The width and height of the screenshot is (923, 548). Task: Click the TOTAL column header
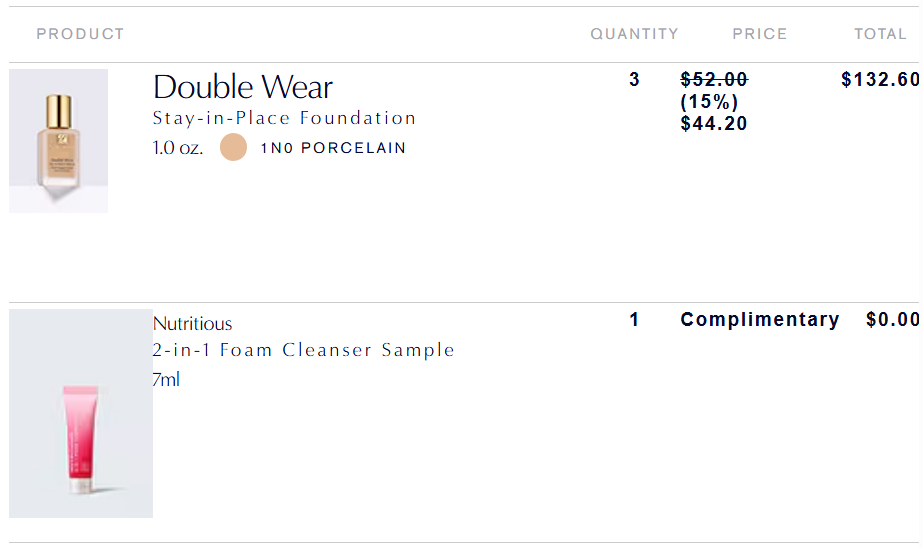point(880,34)
